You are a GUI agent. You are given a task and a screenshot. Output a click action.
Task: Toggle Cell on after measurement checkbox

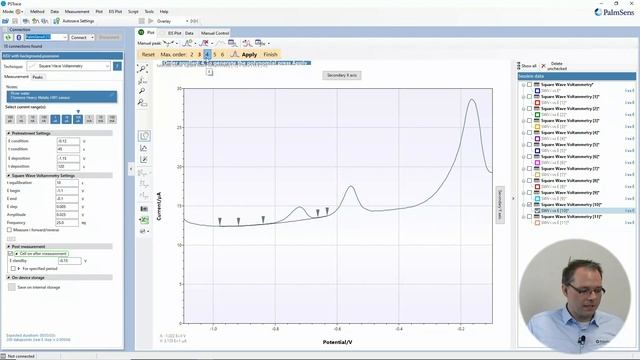(10, 253)
